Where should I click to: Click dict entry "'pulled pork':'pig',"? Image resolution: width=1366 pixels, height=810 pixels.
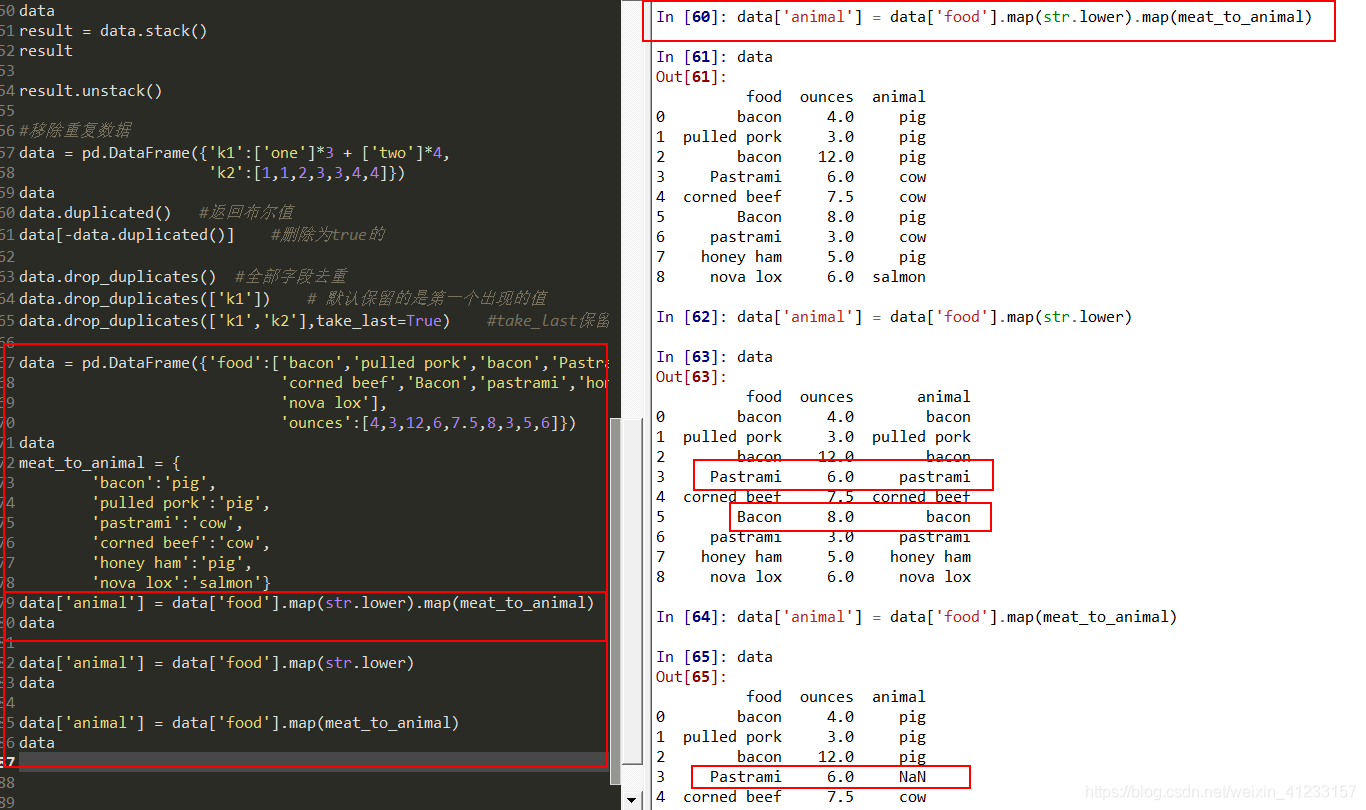click(x=180, y=502)
